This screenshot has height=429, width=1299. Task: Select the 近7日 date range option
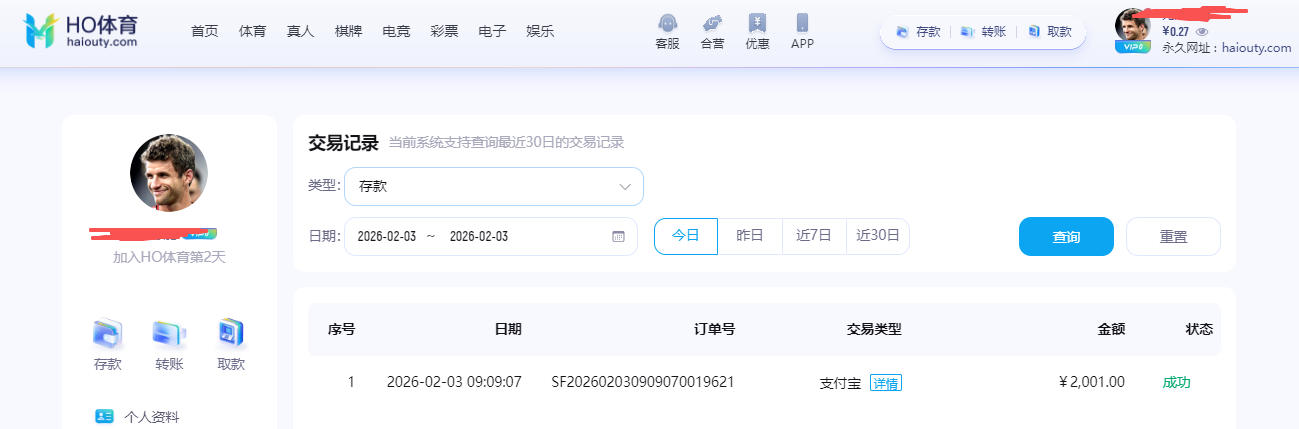pyautogui.click(x=814, y=236)
